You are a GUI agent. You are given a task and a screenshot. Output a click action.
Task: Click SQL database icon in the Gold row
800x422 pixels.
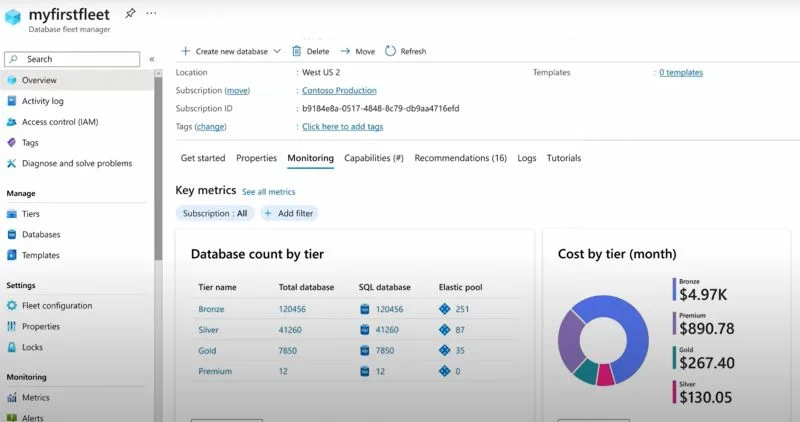[x=365, y=351]
